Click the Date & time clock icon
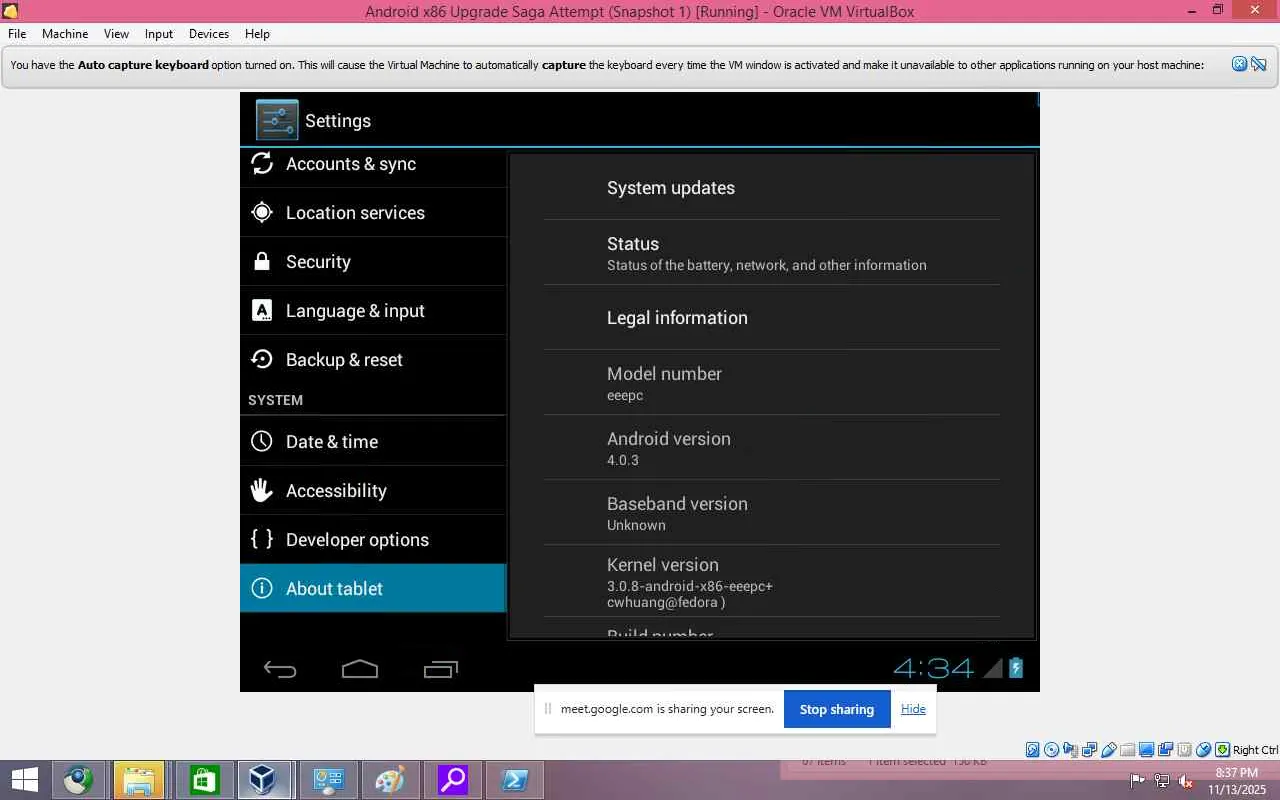1280x800 pixels. pyautogui.click(x=262, y=441)
